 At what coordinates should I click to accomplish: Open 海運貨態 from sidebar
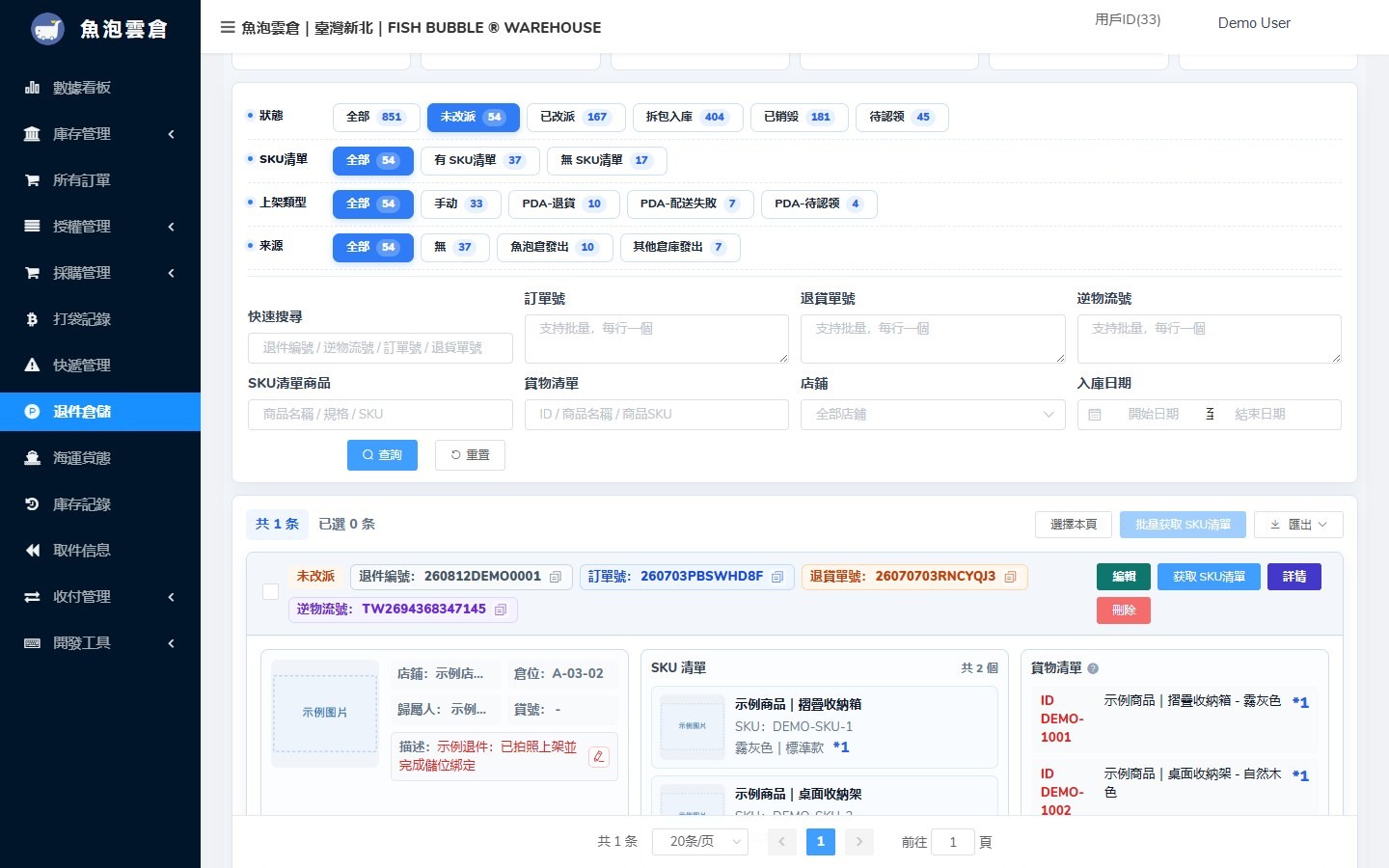click(x=100, y=458)
